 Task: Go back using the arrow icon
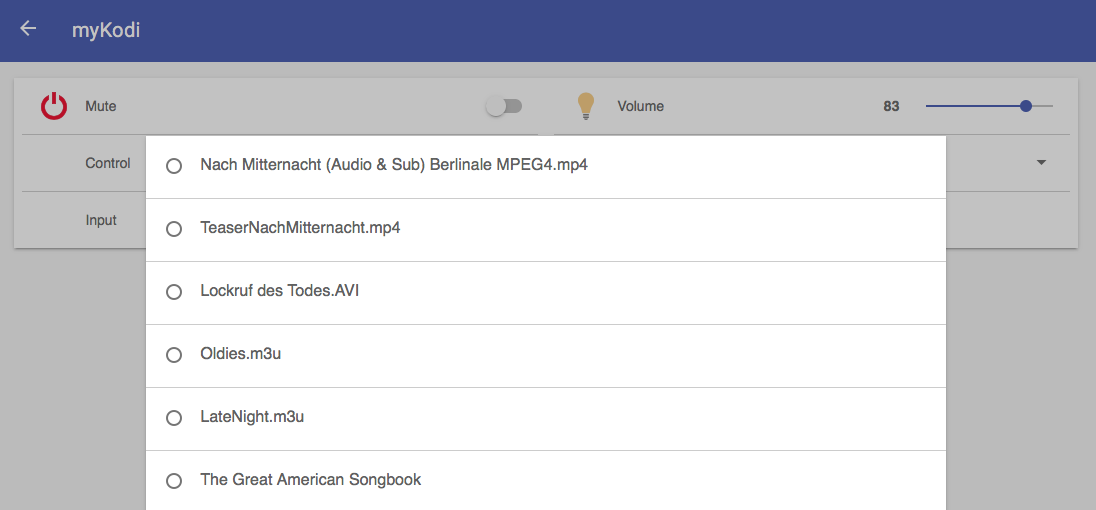28,29
